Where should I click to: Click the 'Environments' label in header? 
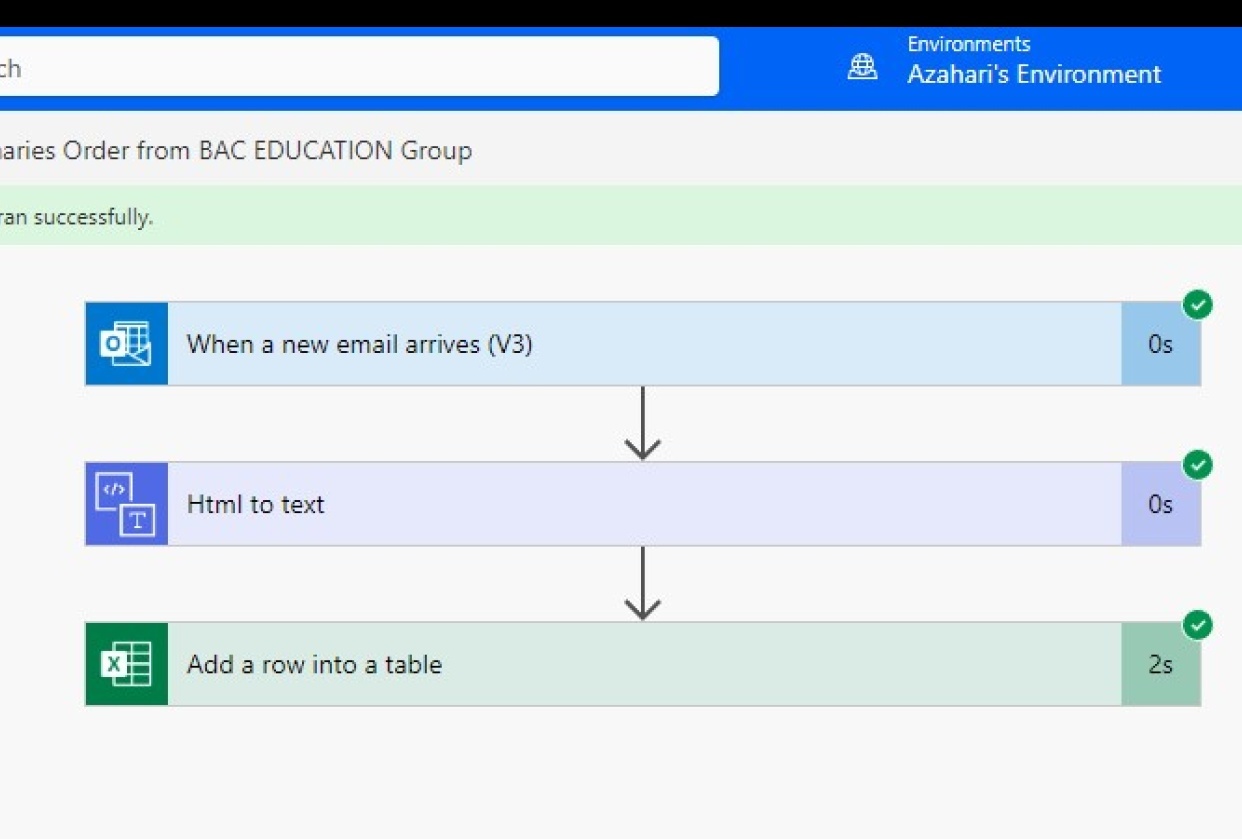pos(968,44)
